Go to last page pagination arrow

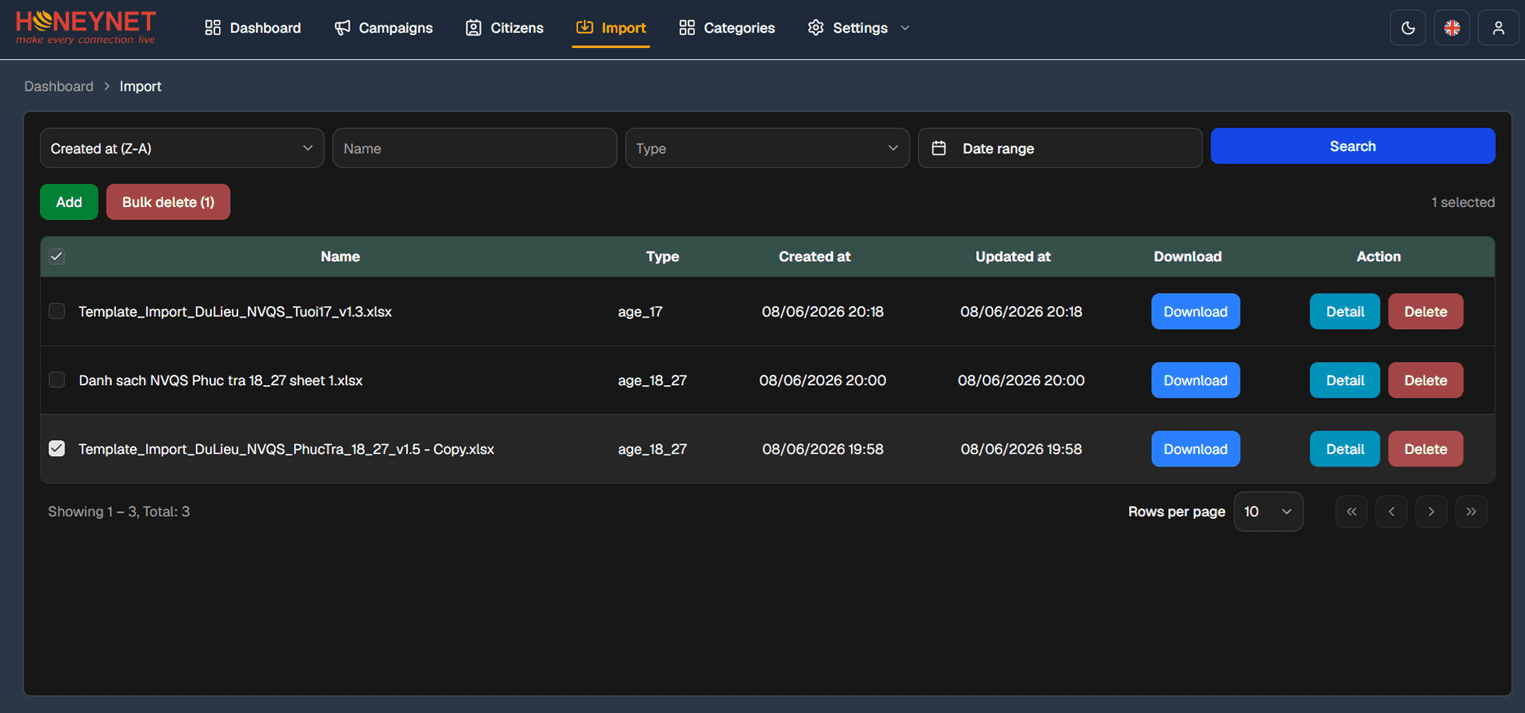click(x=1471, y=511)
